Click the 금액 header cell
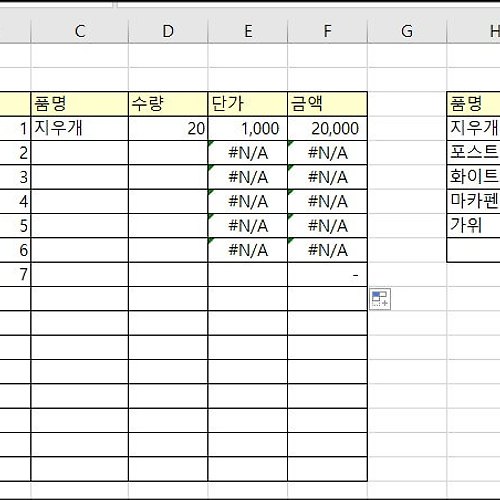The width and height of the screenshot is (500, 500). [x=328, y=104]
